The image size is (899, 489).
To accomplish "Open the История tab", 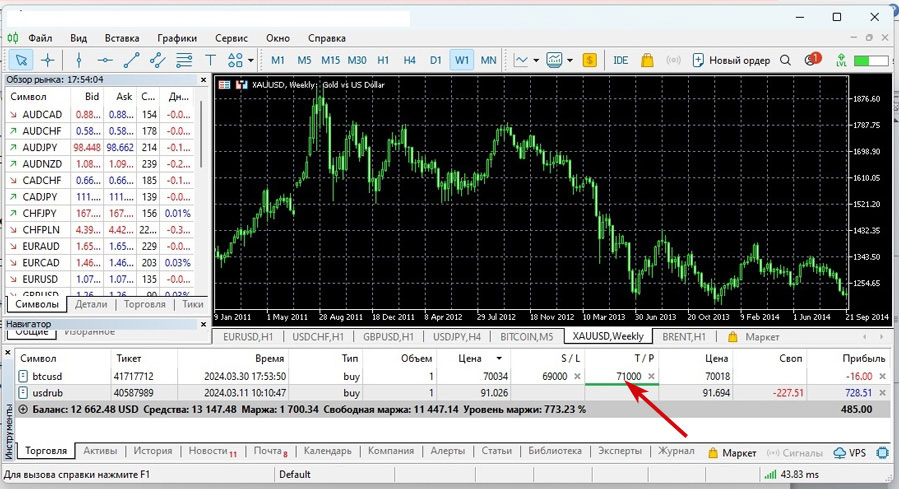I will 153,451.
